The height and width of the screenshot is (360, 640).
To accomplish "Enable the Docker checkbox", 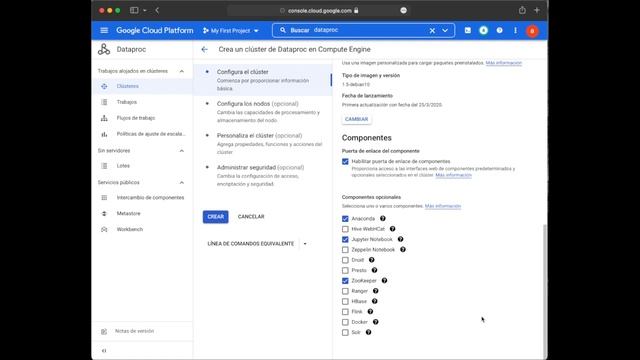I will [345, 322].
